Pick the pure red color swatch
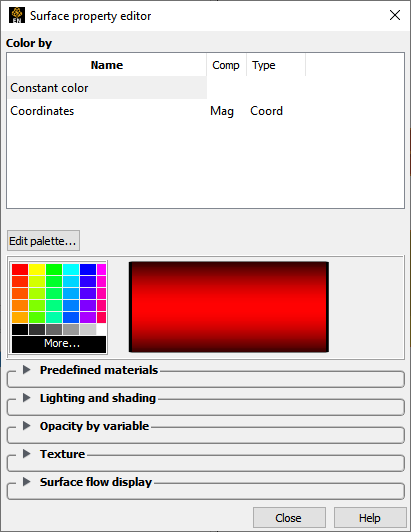 click(x=20, y=269)
